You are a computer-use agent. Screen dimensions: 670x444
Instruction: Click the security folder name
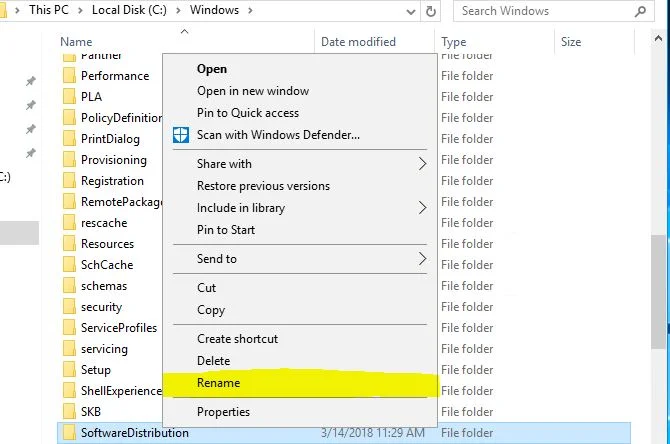pyautogui.click(x=101, y=307)
